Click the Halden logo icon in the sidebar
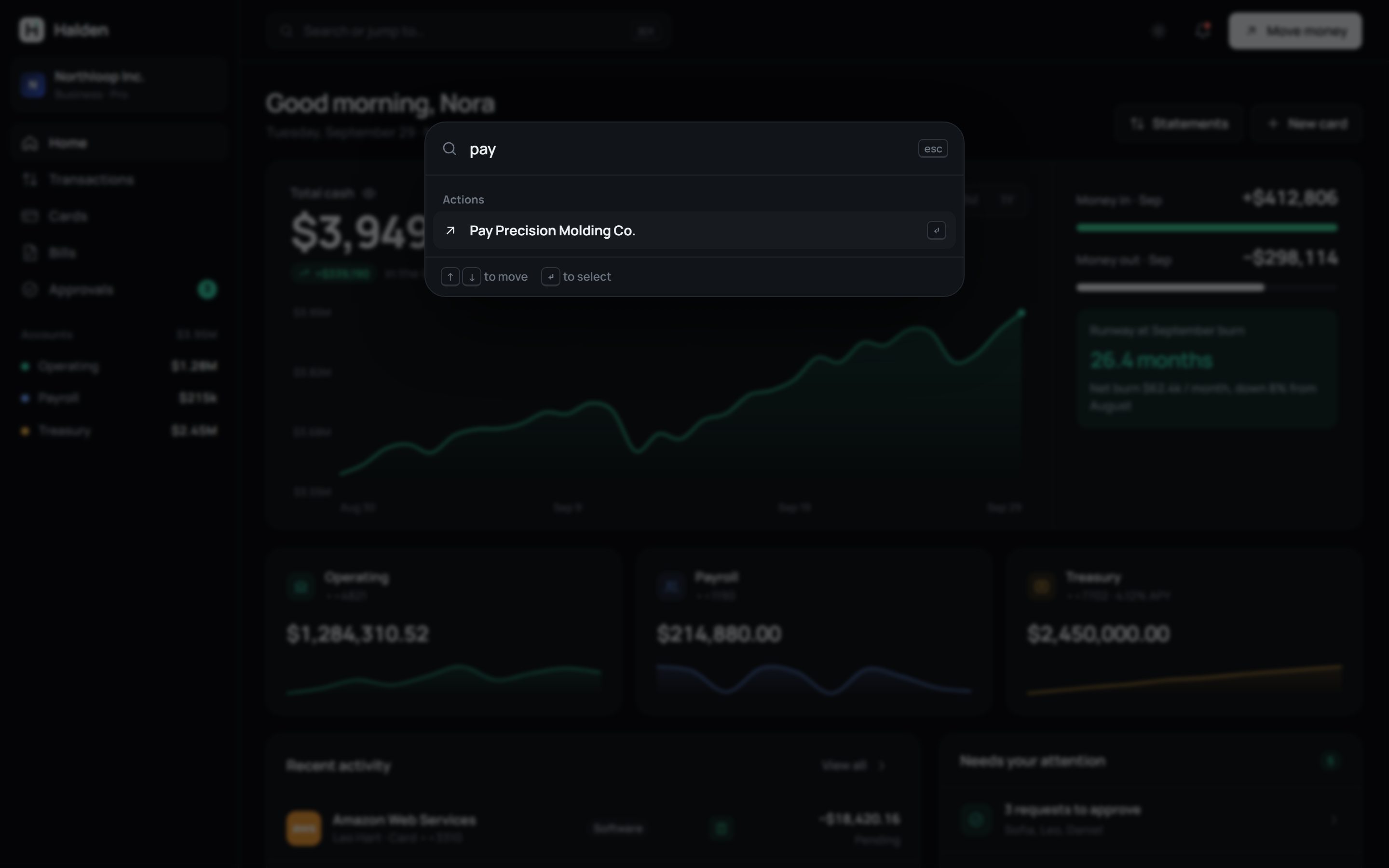This screenshot has height=868, width=1389. click(31, 30)
